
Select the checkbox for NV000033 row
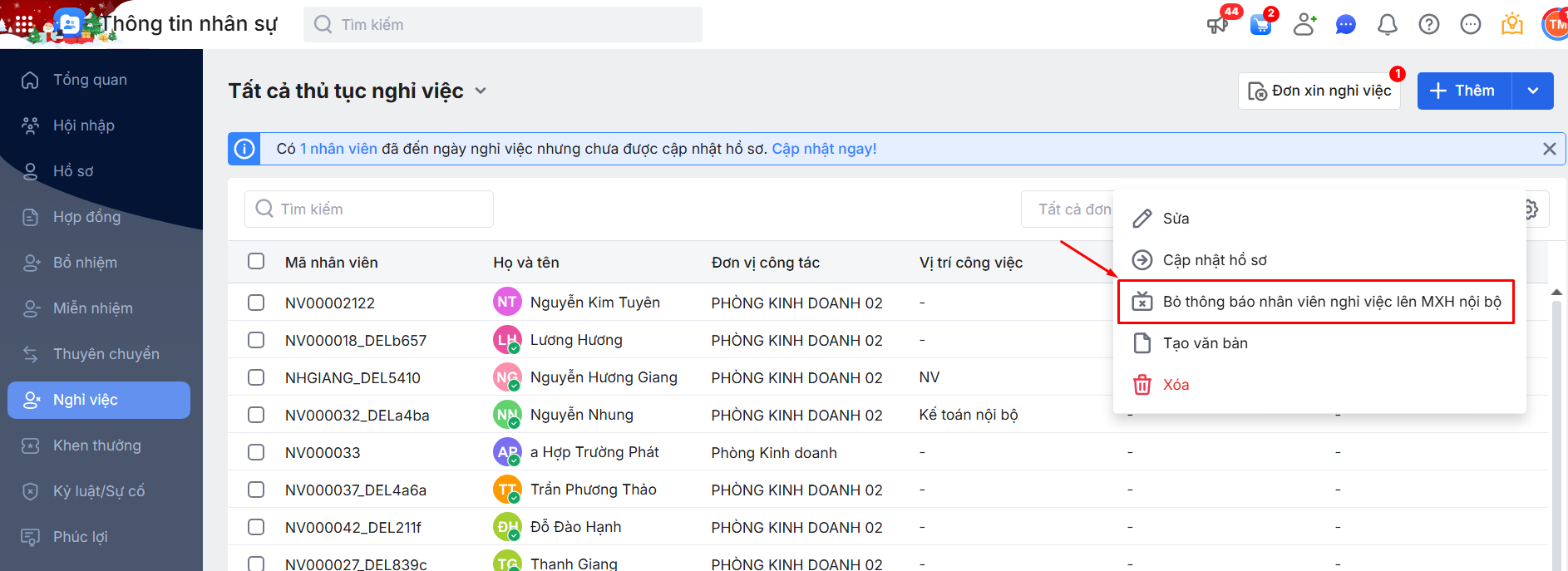click(256, 452)
